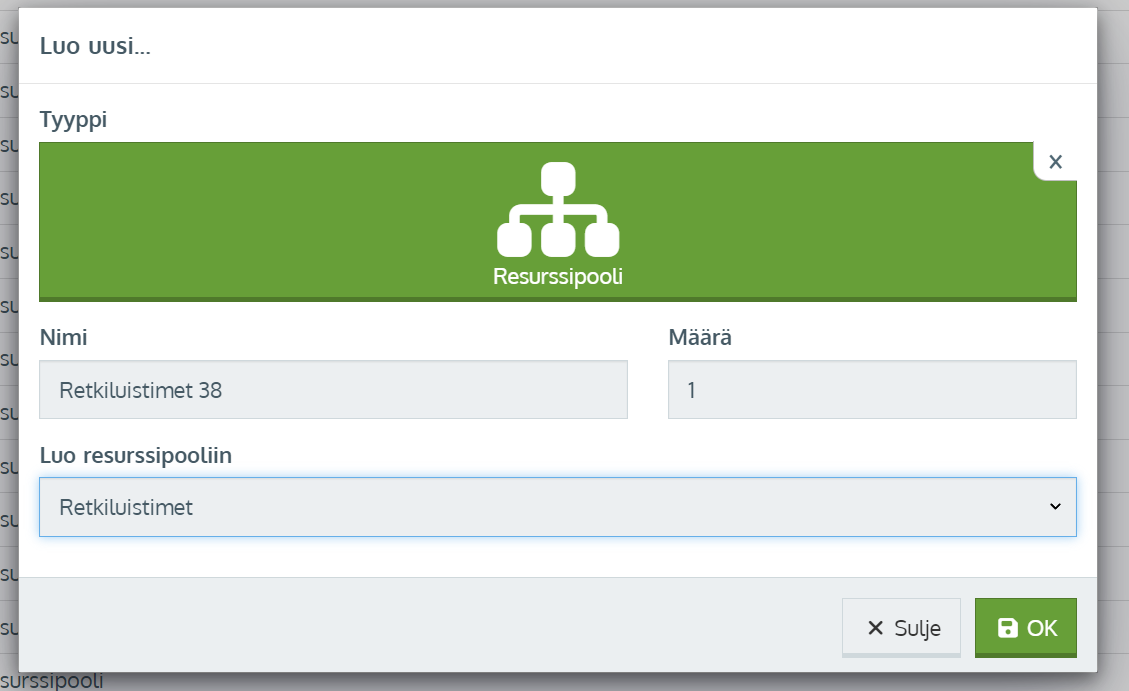Click the floppy disk icon in OK
The image size is (1129, 691).
(1008, 628)
